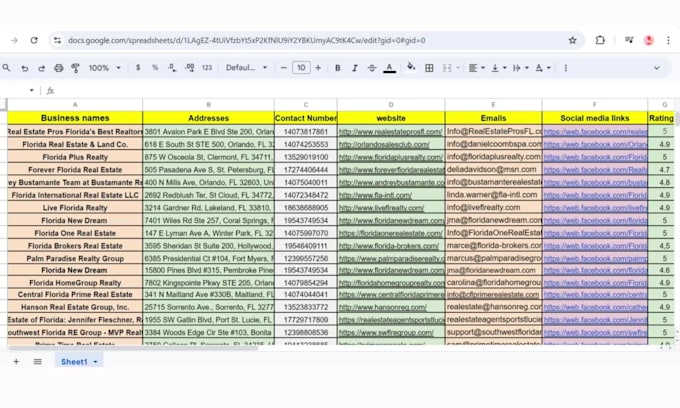Screen dimensions: 680x408
Task: Open the Default font dropdown
Action: click(246, 68)
